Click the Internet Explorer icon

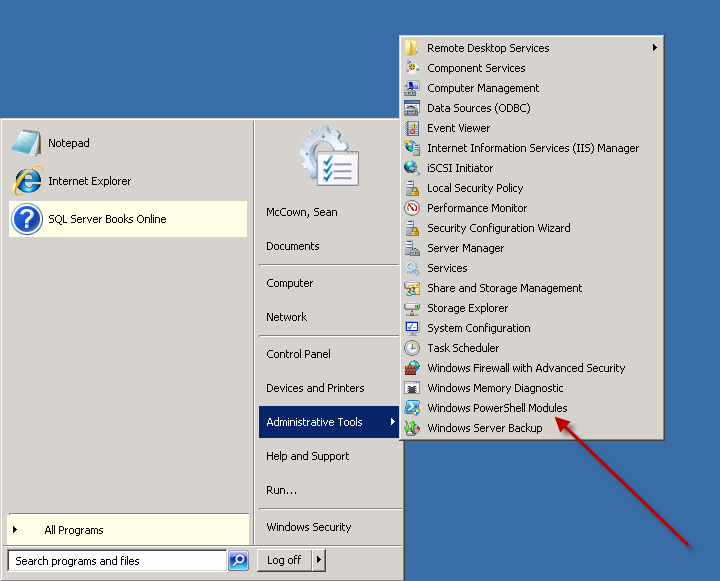28,181
